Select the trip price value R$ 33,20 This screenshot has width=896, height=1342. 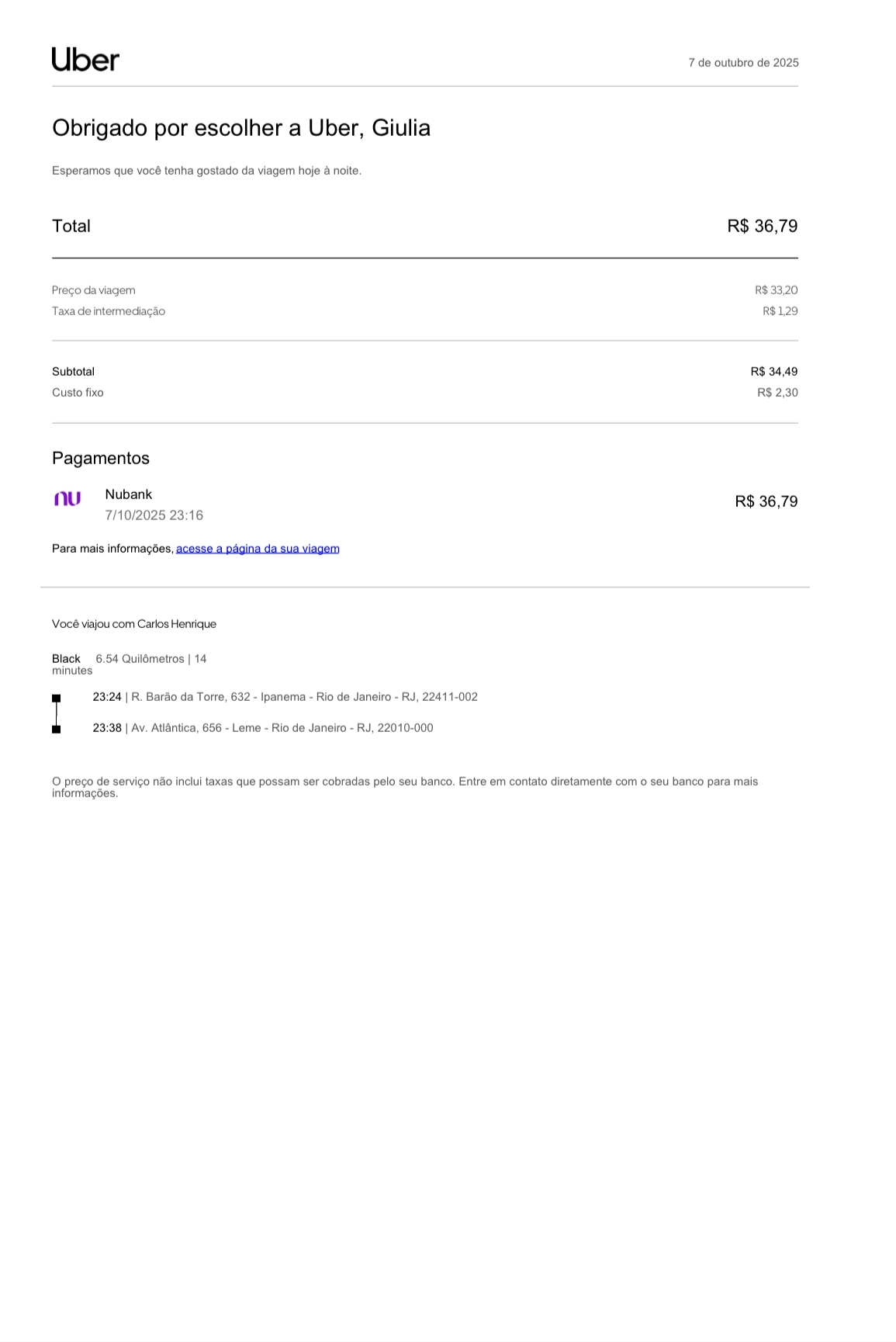[776, 290]
